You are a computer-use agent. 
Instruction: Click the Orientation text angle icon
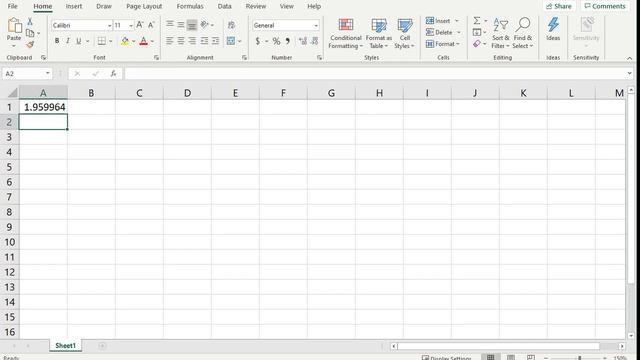point(205,24)
